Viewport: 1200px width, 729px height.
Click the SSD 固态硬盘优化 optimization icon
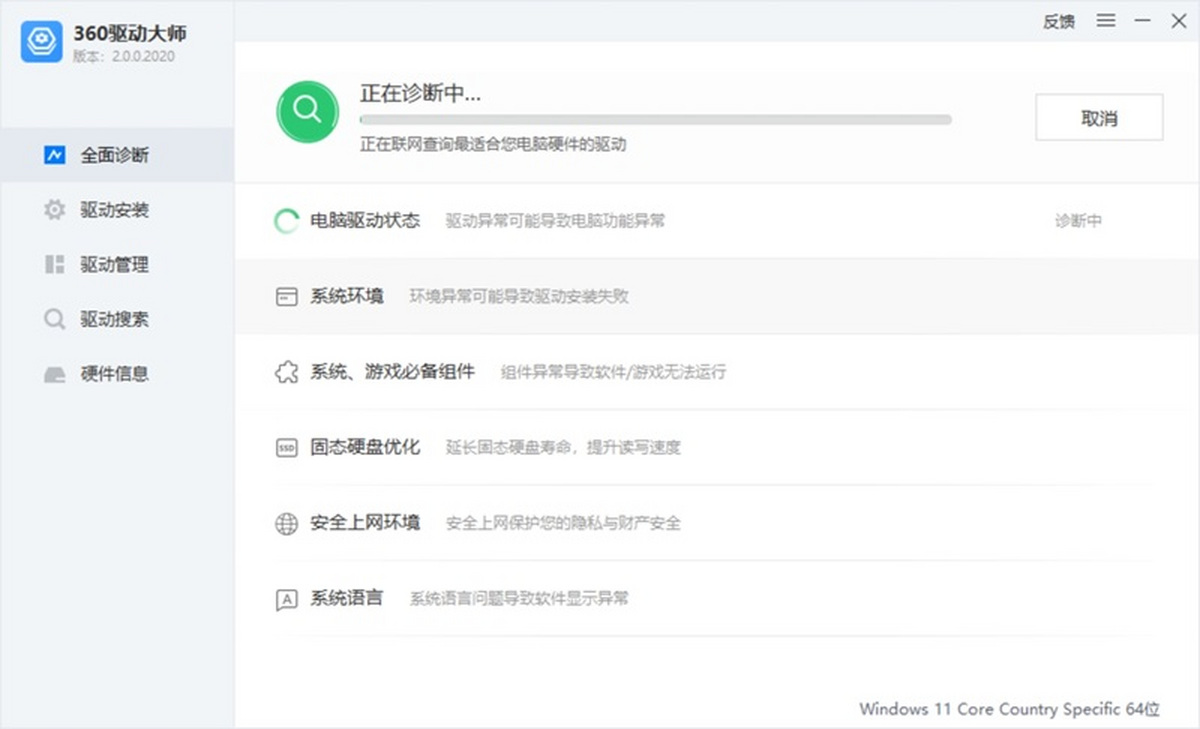click(284, 447)
